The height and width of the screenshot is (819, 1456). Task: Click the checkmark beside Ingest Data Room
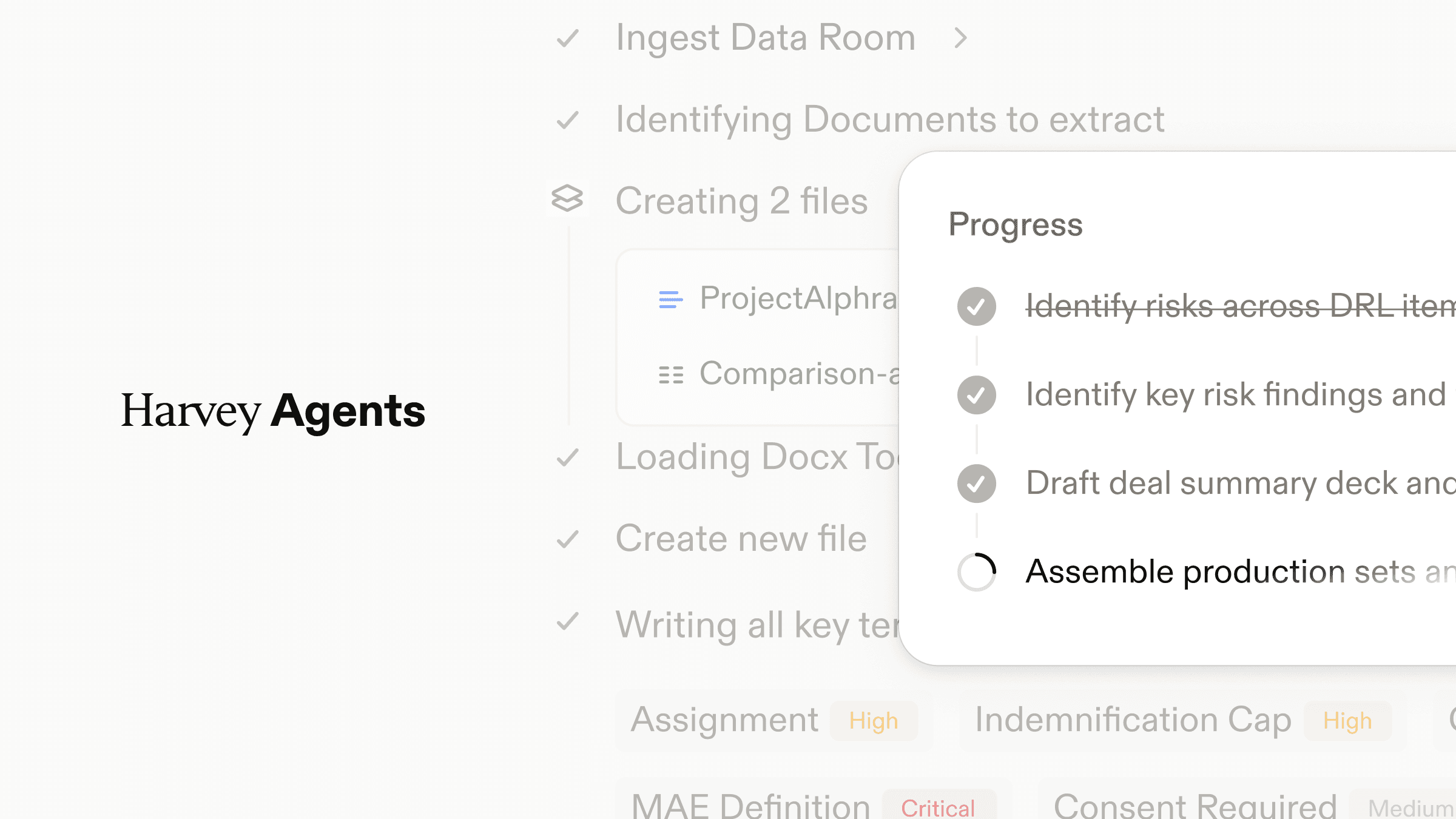click(568, 39)
